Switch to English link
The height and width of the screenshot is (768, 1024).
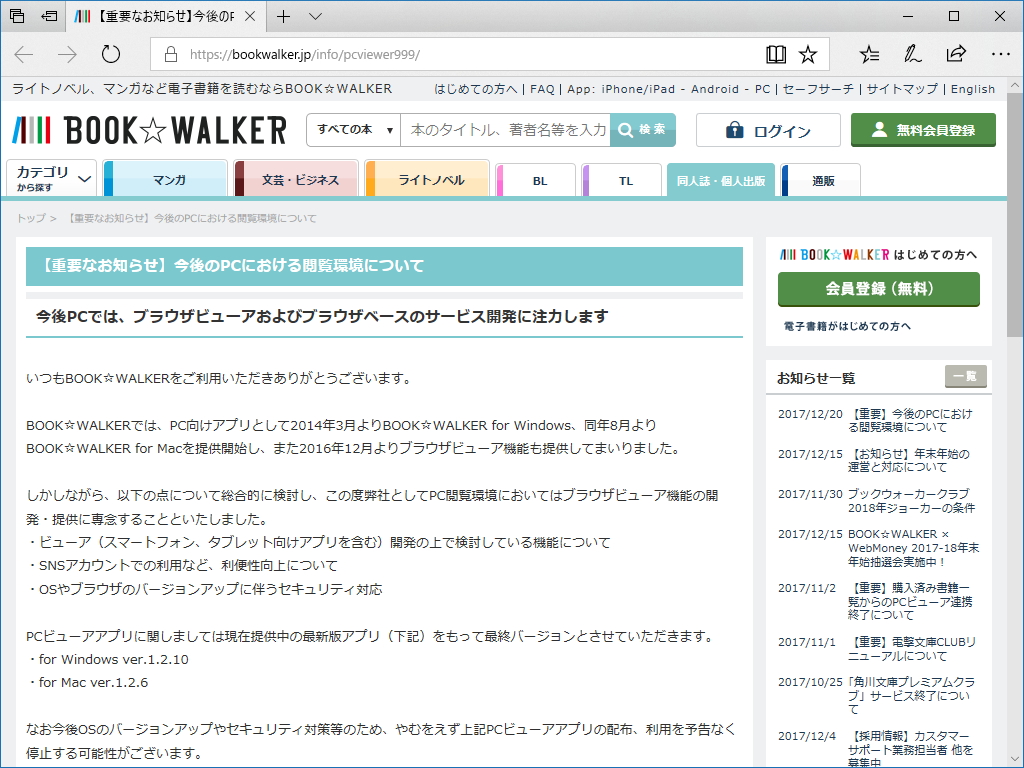[x=973, y=89]
